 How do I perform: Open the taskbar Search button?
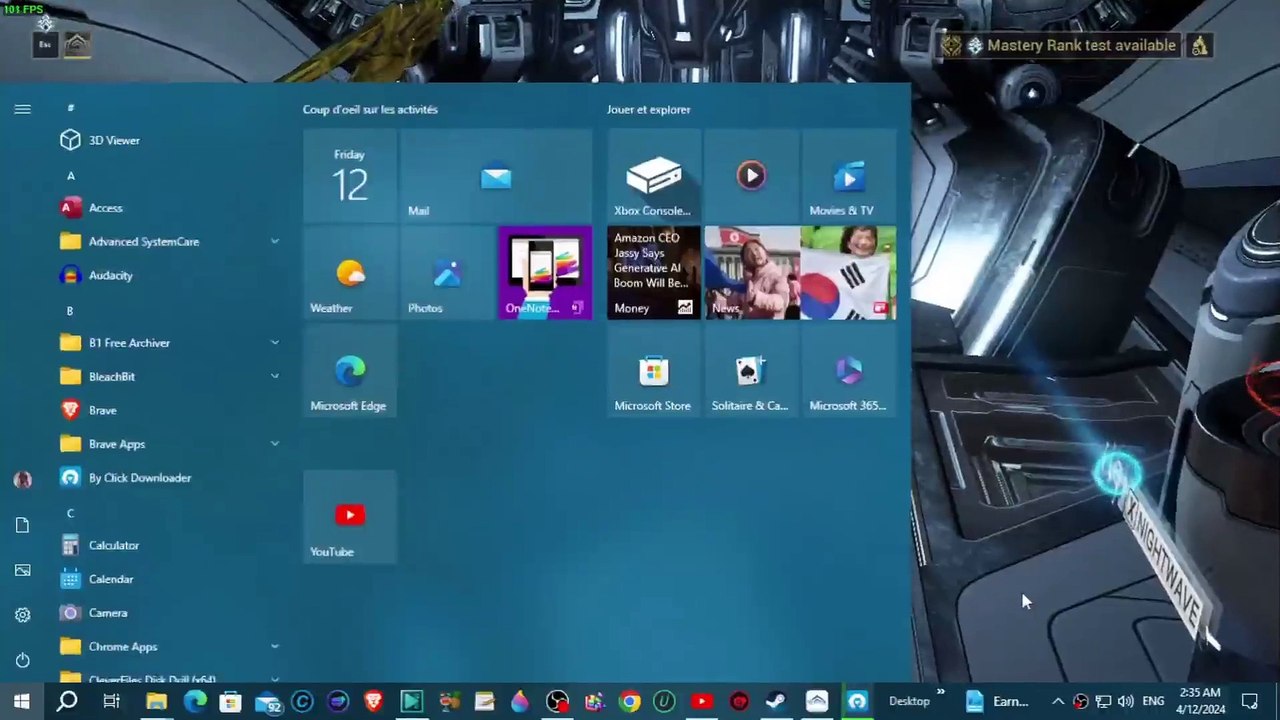[x=67, y=702]
